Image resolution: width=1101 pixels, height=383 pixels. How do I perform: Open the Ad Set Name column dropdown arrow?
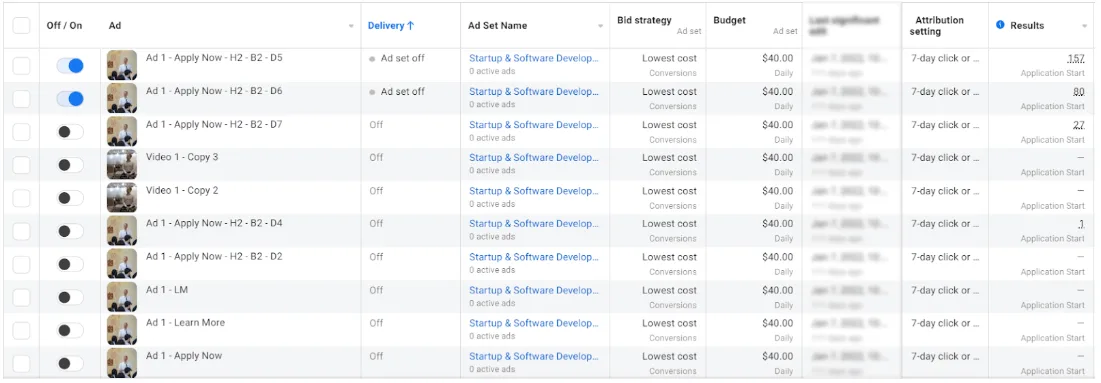pos(600,26)
